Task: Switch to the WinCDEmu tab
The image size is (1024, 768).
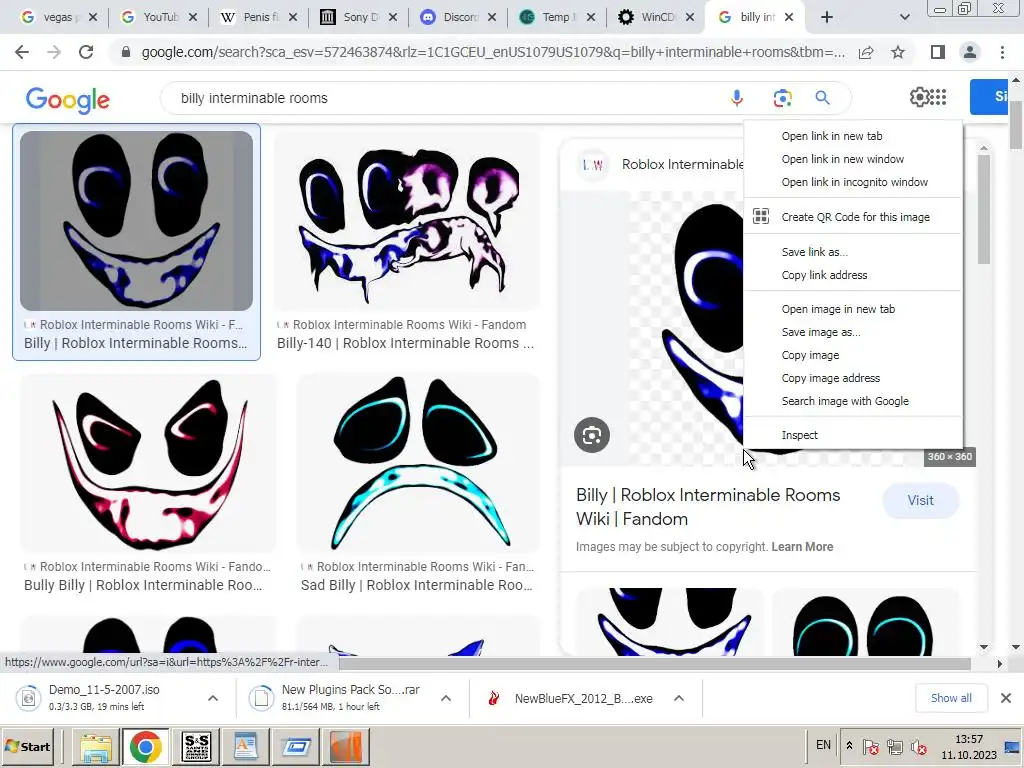Action: coord(656,18)
